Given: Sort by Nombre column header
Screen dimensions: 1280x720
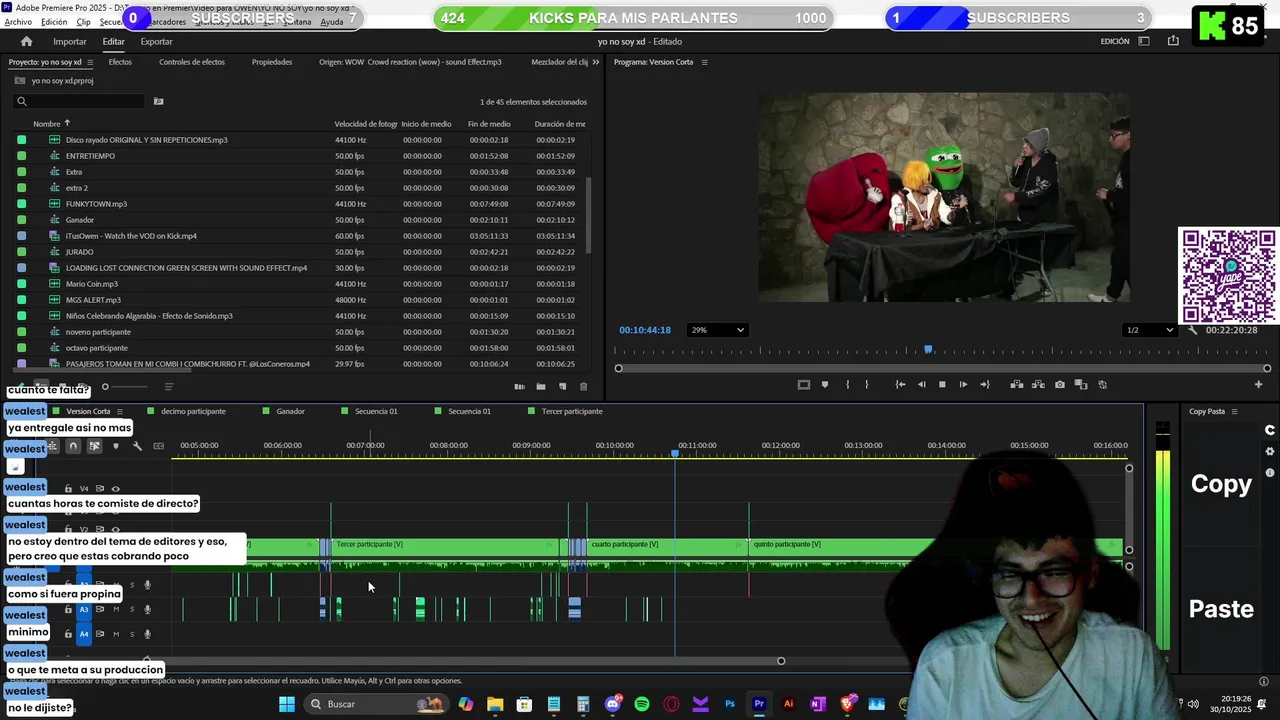Looking at the screenshot, I should pyautogui.click(x=46, y=124).
